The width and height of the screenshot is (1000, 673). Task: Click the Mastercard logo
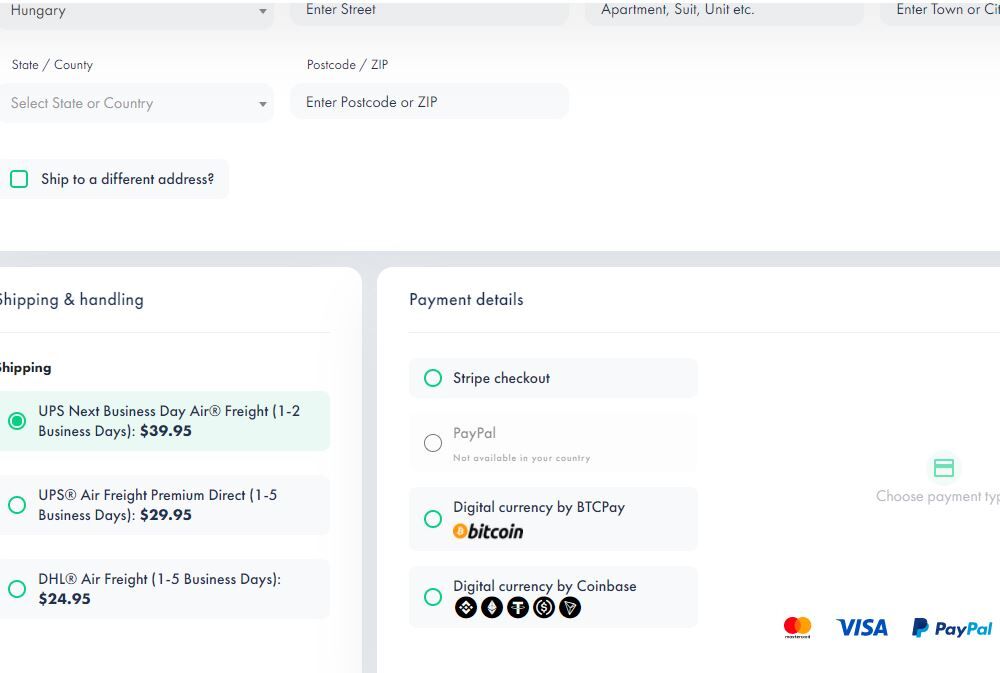click(x=797, y=627)
